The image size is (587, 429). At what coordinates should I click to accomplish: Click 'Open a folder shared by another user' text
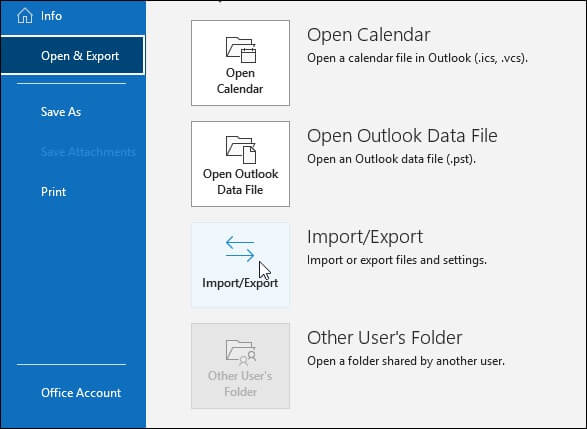(x=406, y=361)
